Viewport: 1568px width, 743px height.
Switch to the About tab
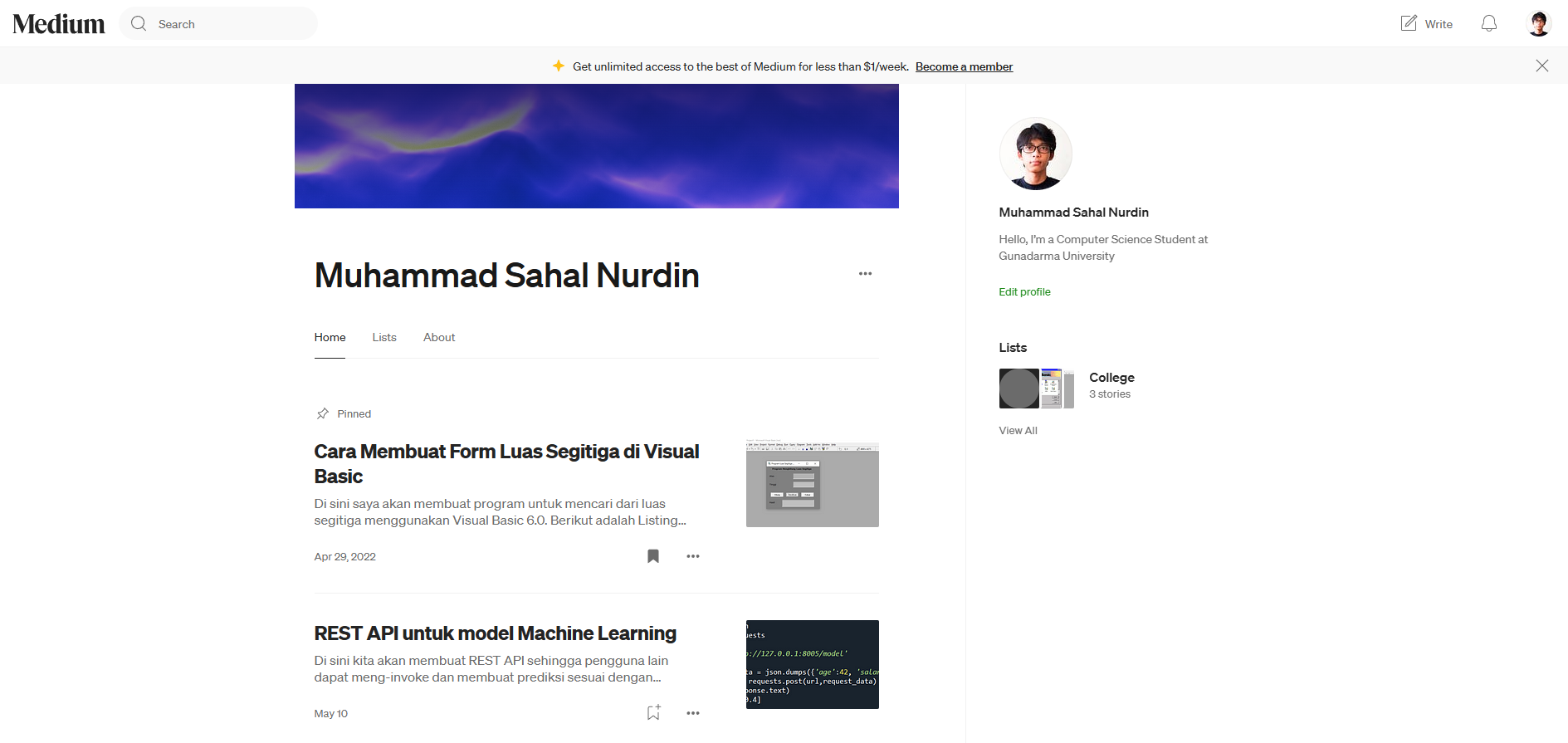pos(439,337)
